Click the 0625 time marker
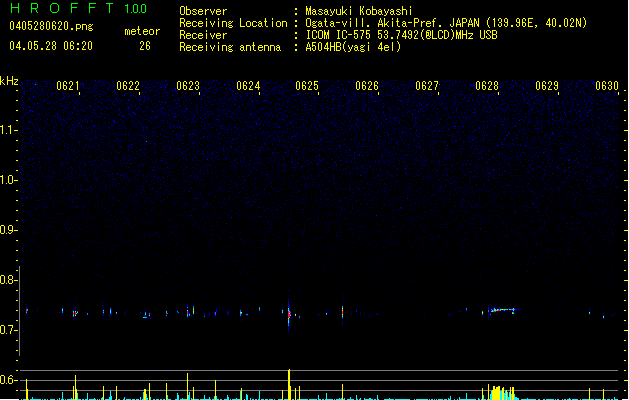 tap(307, 86)
